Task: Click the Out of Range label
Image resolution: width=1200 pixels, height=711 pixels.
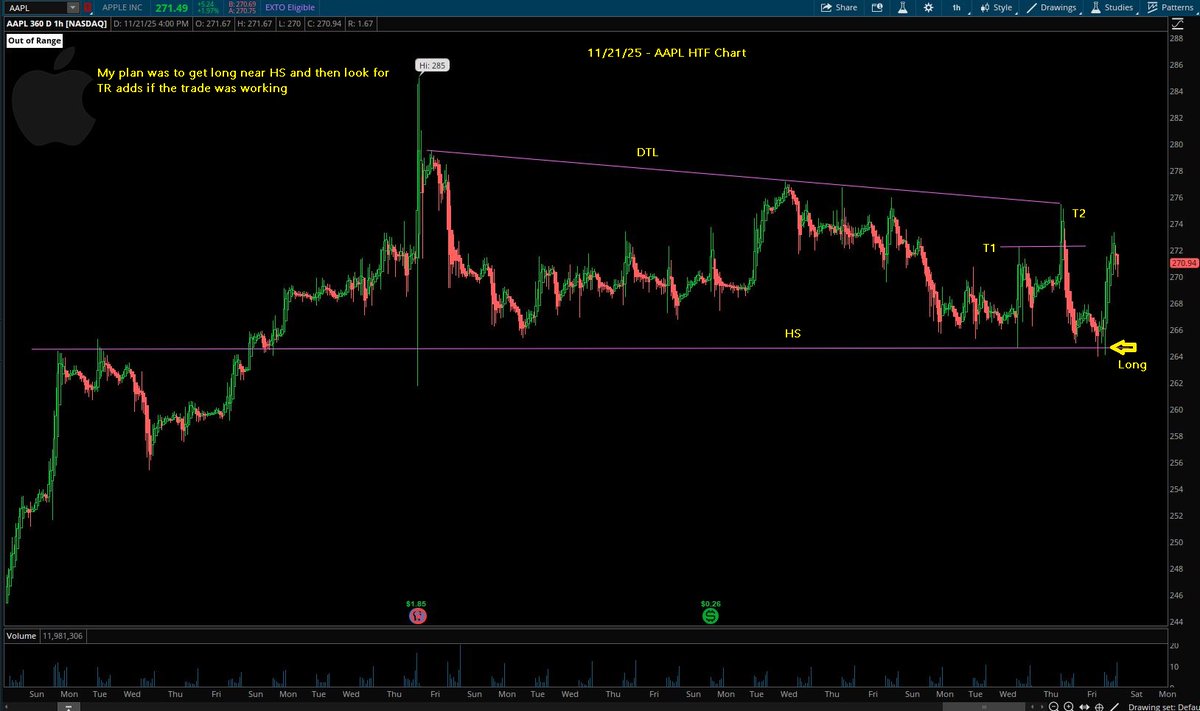Action: pyautogui.click(x=33, y=41)
